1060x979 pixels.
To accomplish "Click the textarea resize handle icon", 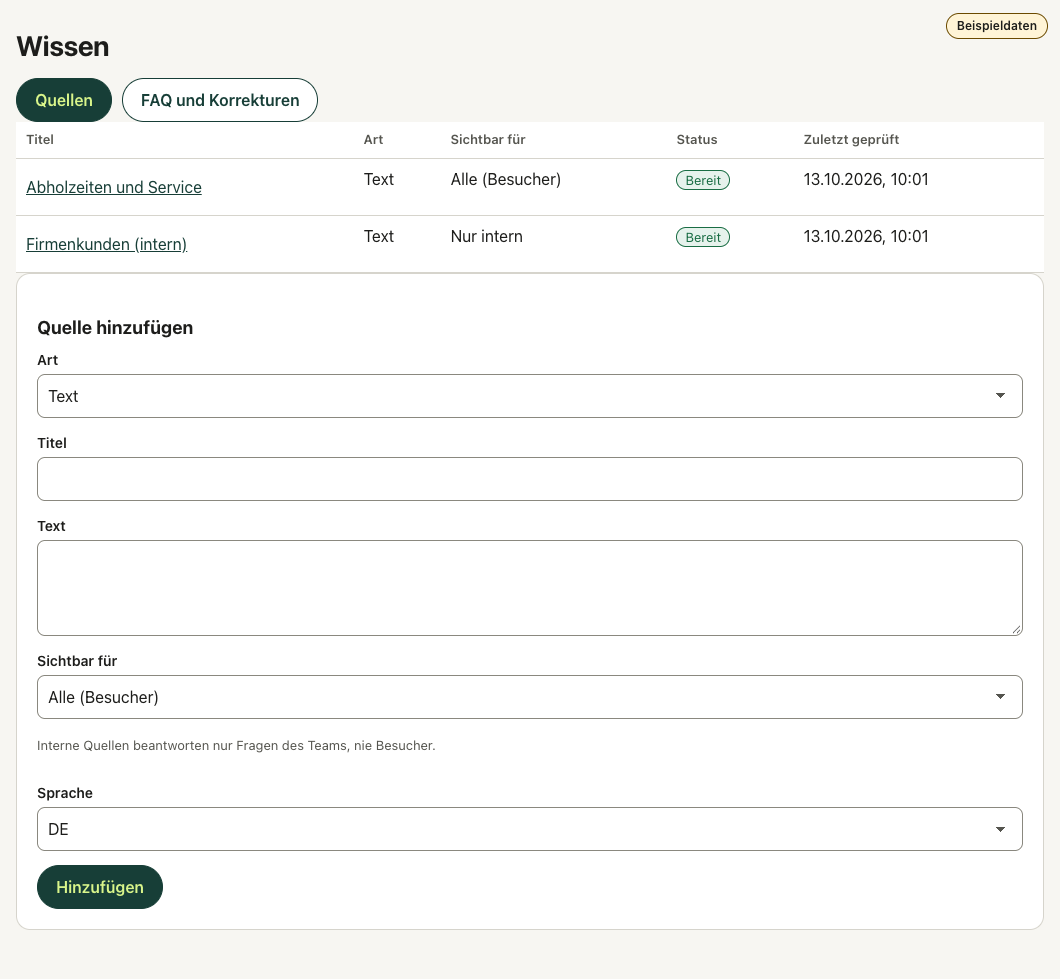I will [1016, 629].
